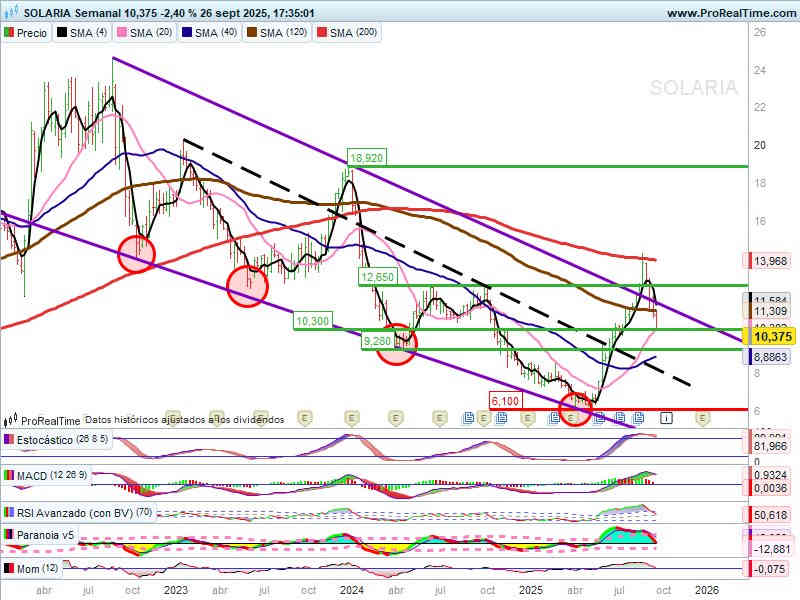
Task: Open the Mom (12) panel label
Action: click(32, 568)
